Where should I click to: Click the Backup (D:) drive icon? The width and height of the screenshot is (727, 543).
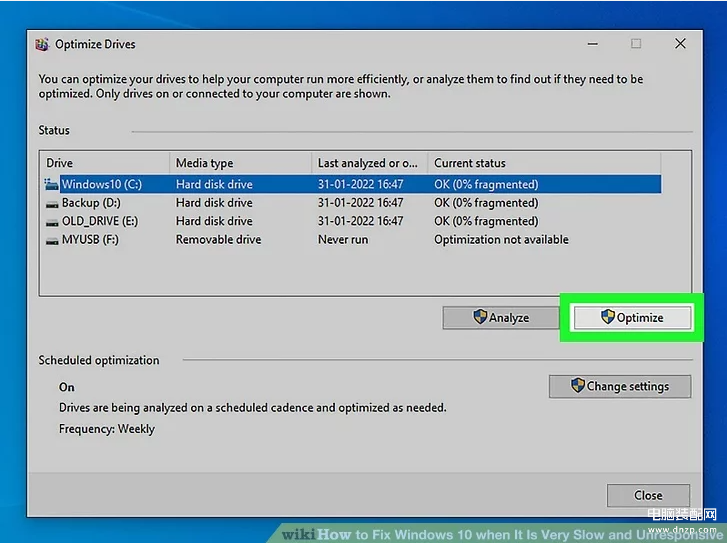(x=52, y=204)
